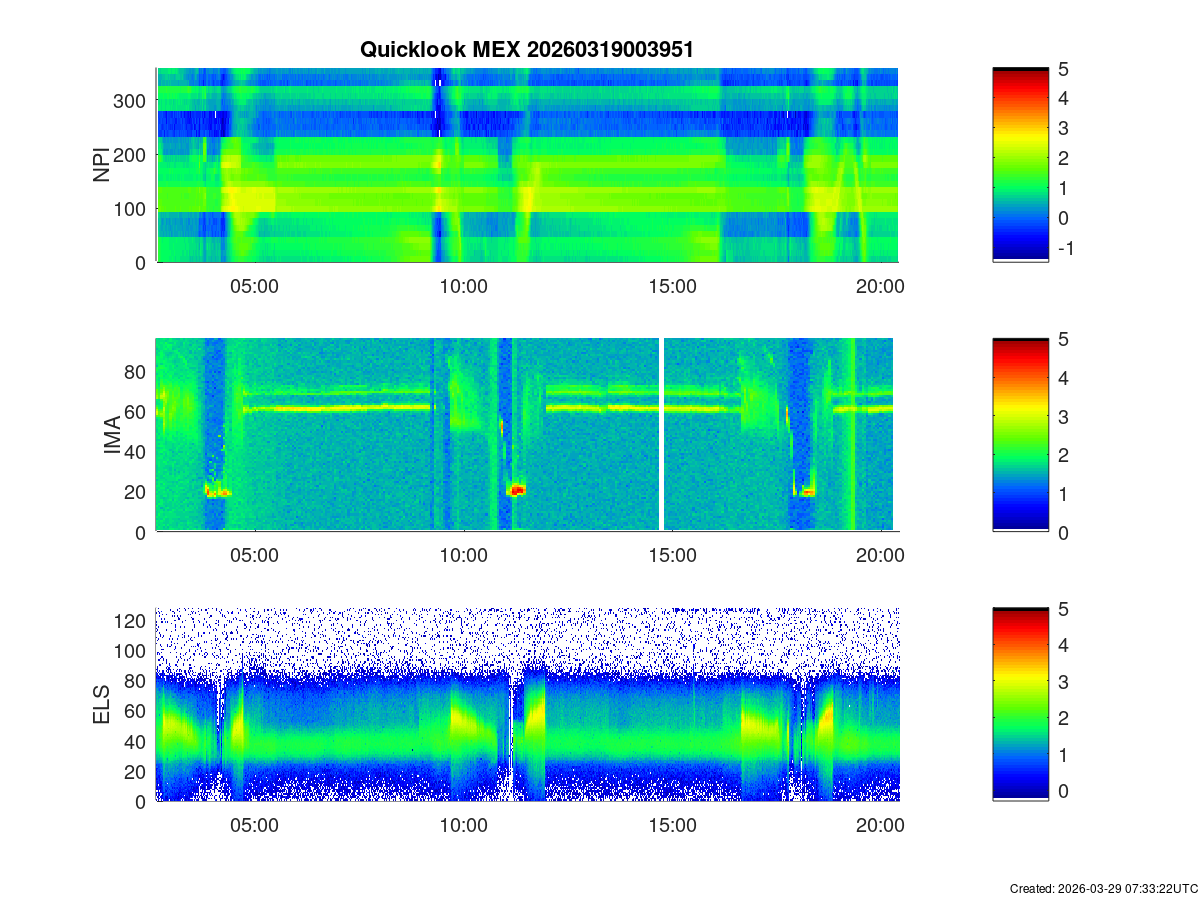Click the red hotspot near 11:00 in IMA plot
The height and width of the screenshot is (900, 1200).
516,490
